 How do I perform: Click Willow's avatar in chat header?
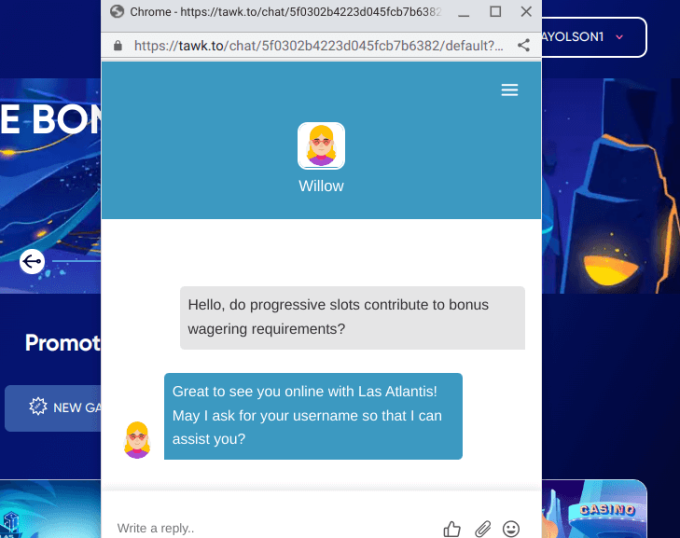click(x=321, y=146)
